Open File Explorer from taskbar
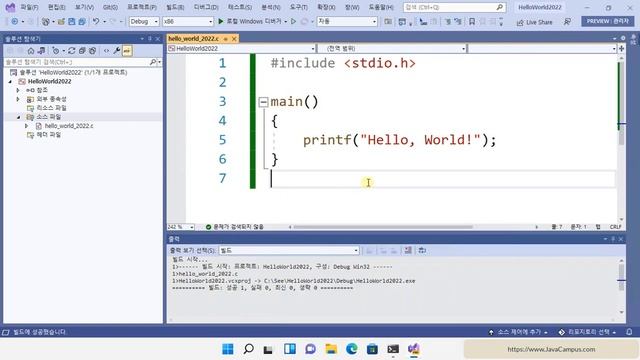 pyautogui.click(x=331, y=349)
